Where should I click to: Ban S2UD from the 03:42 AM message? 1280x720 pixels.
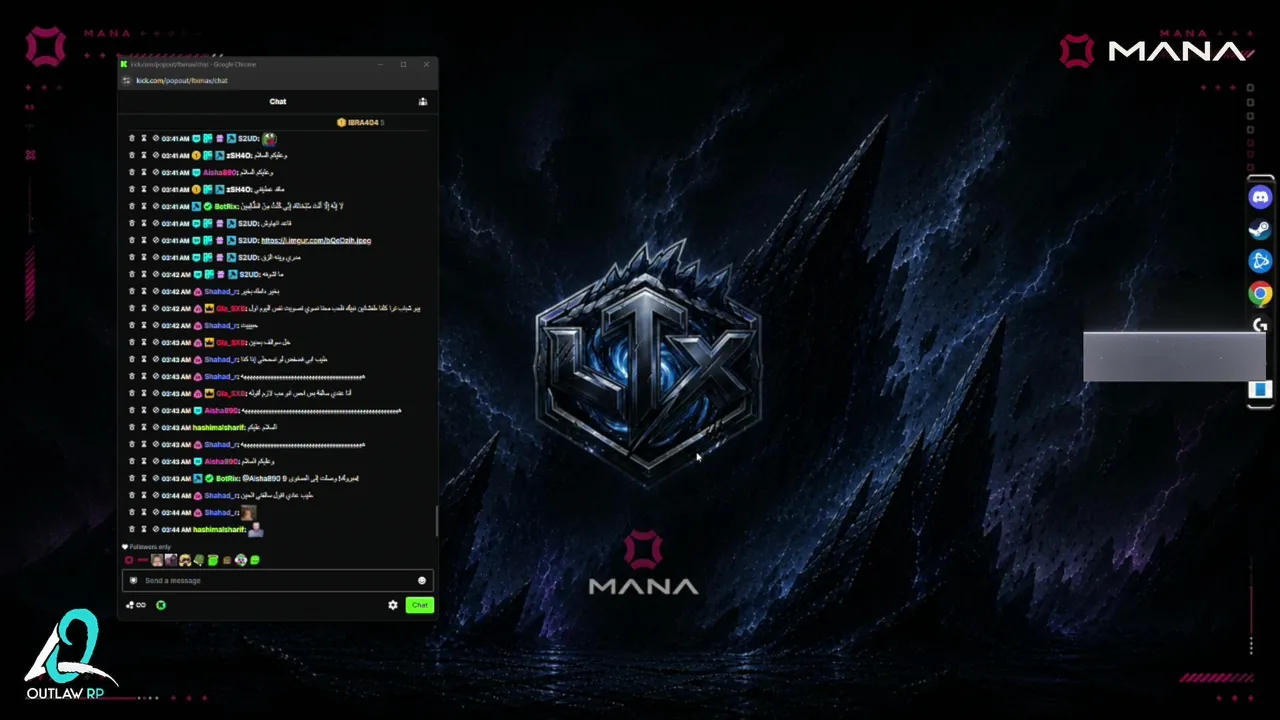(156, 274)
